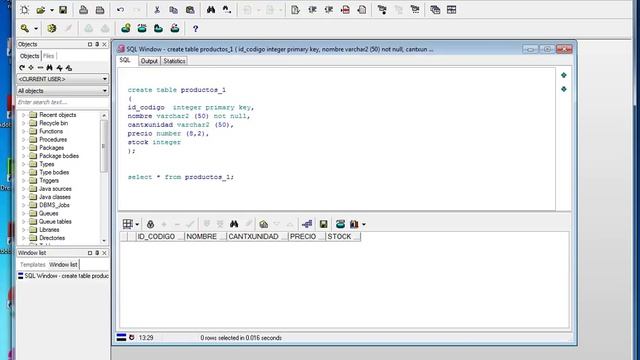Screen dimensions: 640x360
Task: Expand the Procedures folder node
Action: pyautogui.click(x=23, y=140)
